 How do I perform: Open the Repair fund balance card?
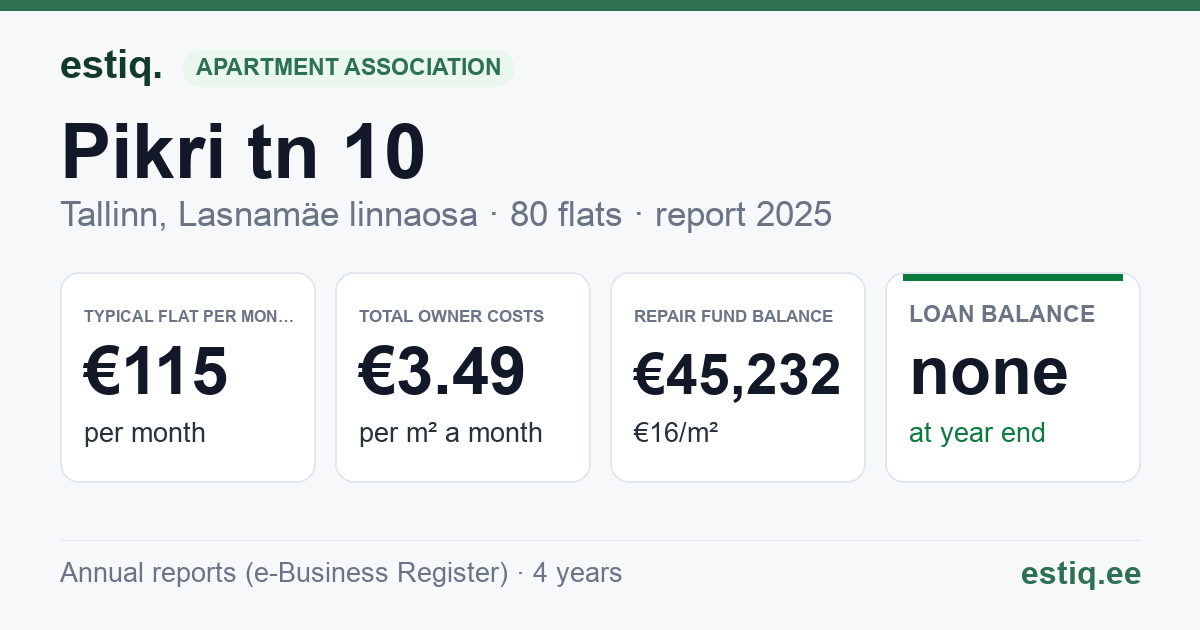(x=738, y=377)
